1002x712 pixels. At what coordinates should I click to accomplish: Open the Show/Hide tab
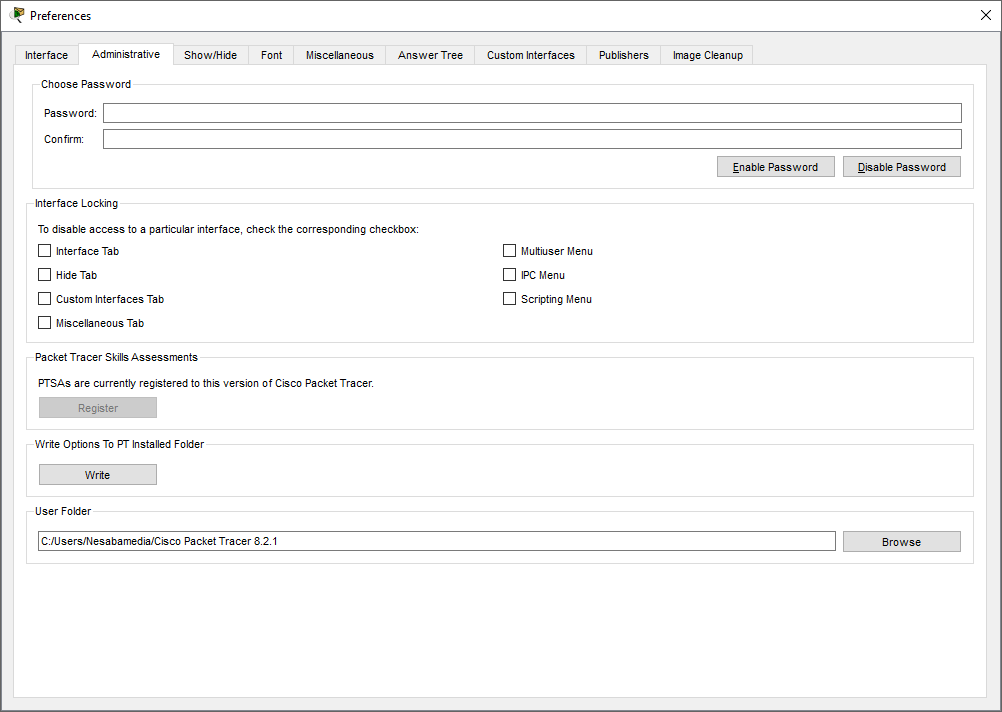[210, 55]
